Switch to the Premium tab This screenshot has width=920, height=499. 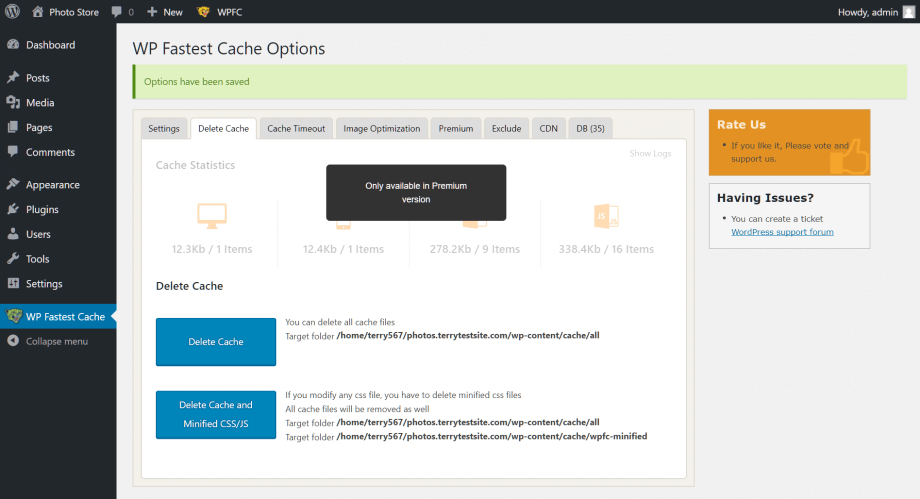coord(456,129)
